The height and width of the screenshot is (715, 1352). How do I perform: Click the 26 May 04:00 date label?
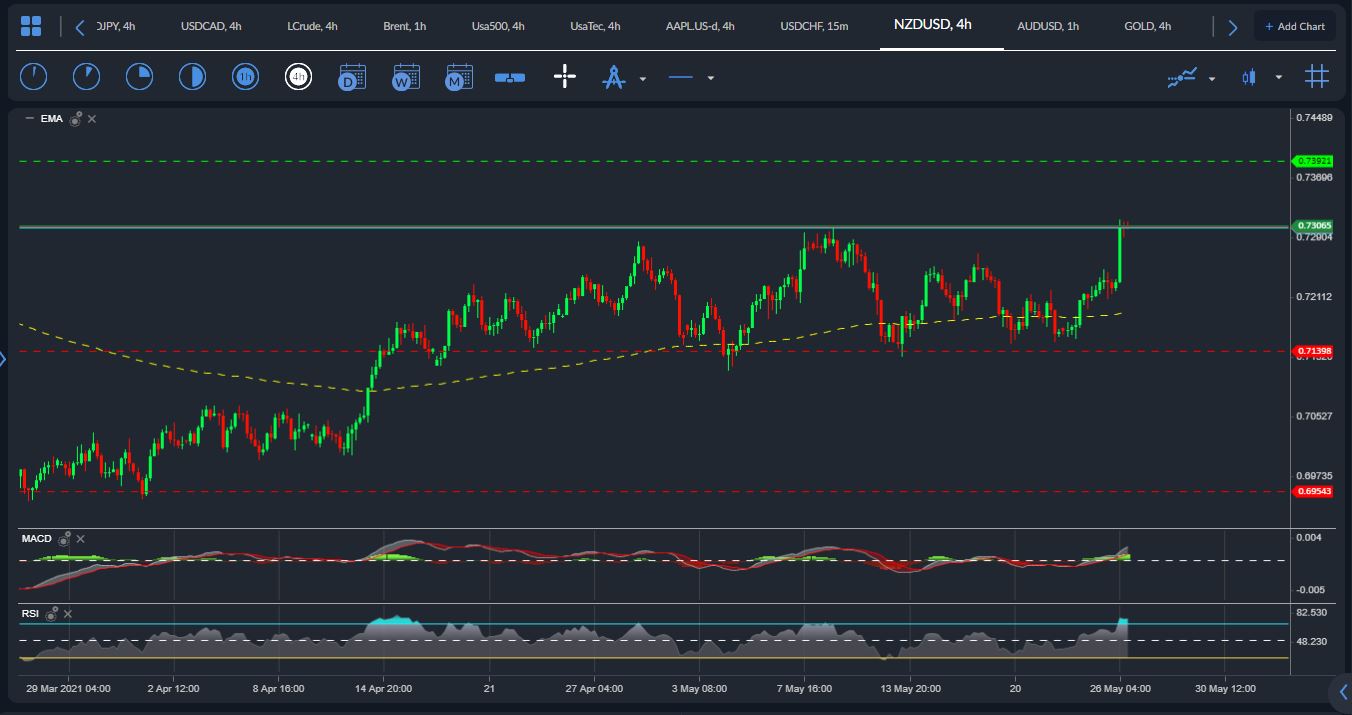1120,688
